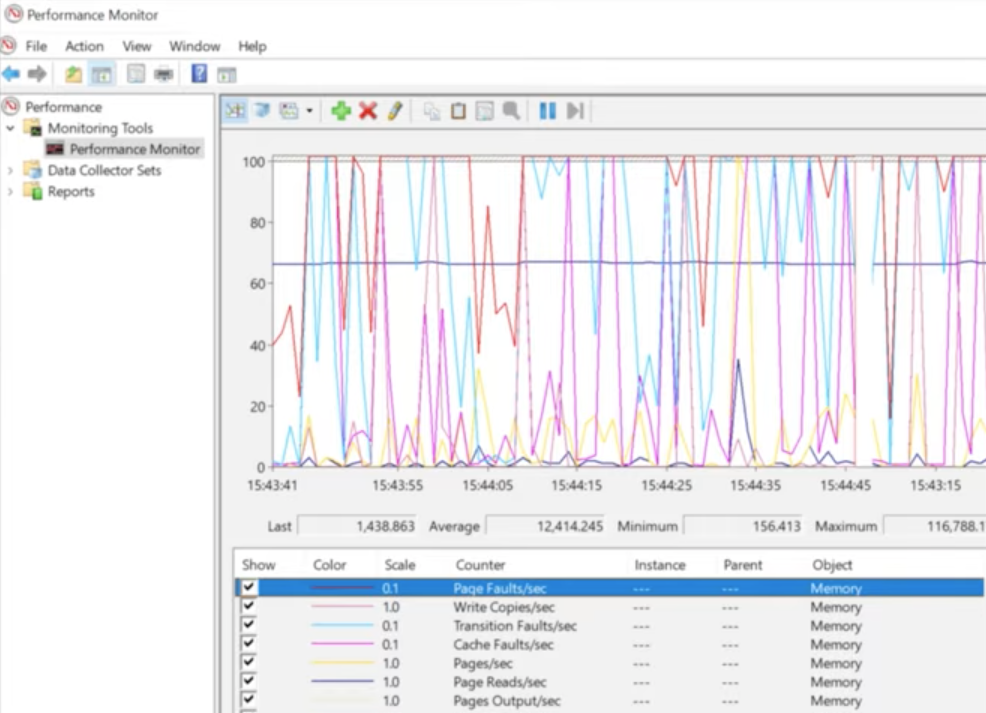This screenshot has width=986, height=713.
Task: Click Freeze Display pause icon
Action: (548, 111)
